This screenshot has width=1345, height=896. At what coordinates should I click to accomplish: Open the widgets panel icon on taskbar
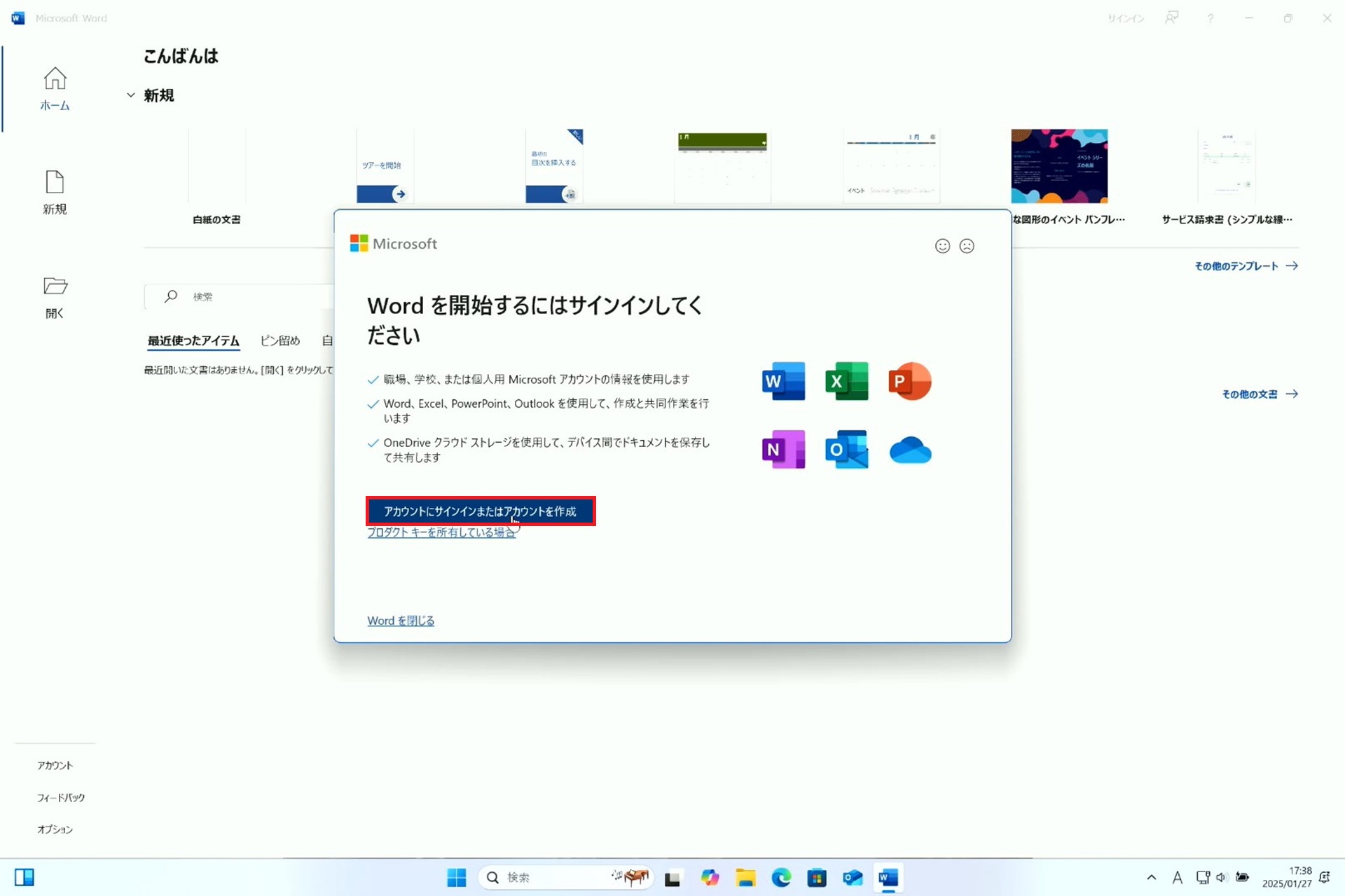pos(25,877)
